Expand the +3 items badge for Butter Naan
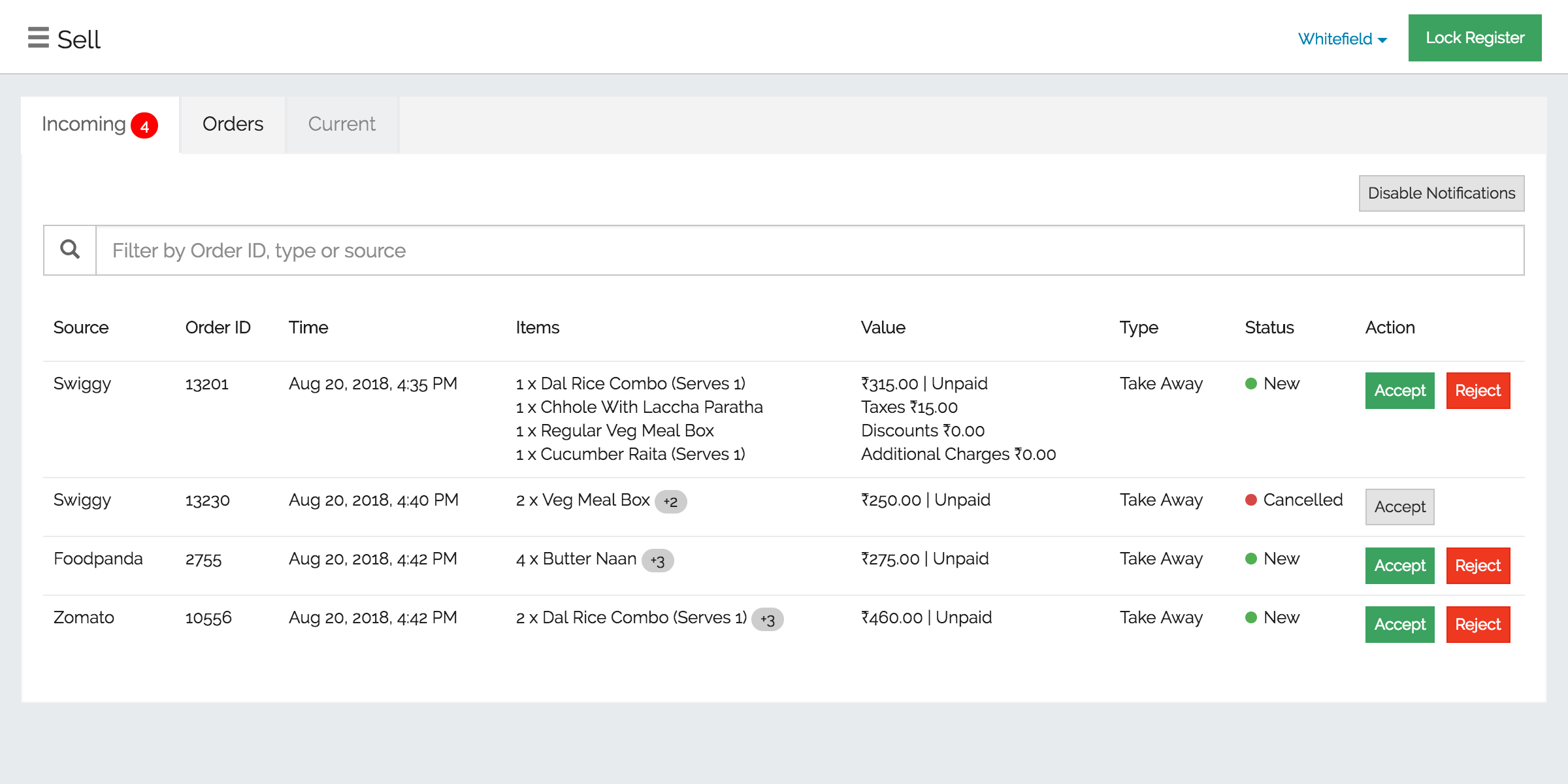 click(x=657, y=561)
